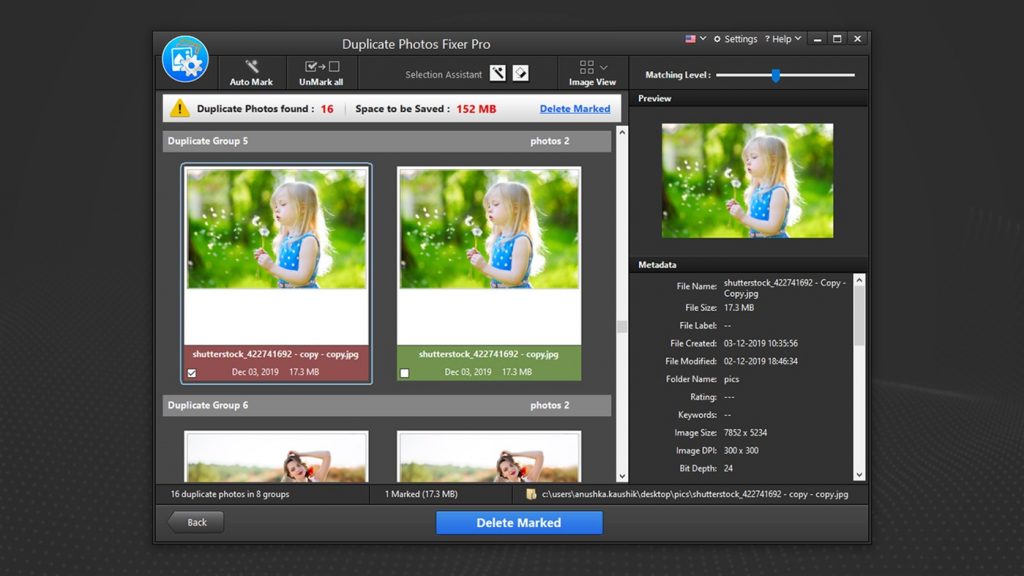Open the Help dropdown menu

(x=782, y=39)
